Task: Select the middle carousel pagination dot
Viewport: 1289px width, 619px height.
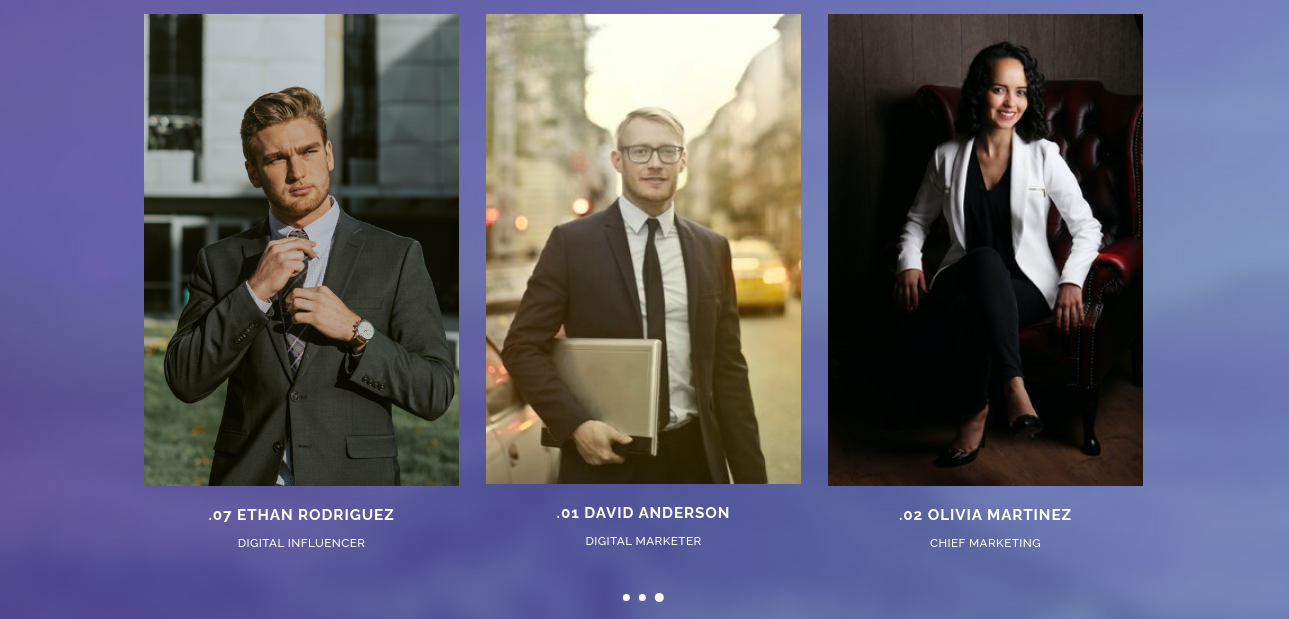Action: point(642,597)
